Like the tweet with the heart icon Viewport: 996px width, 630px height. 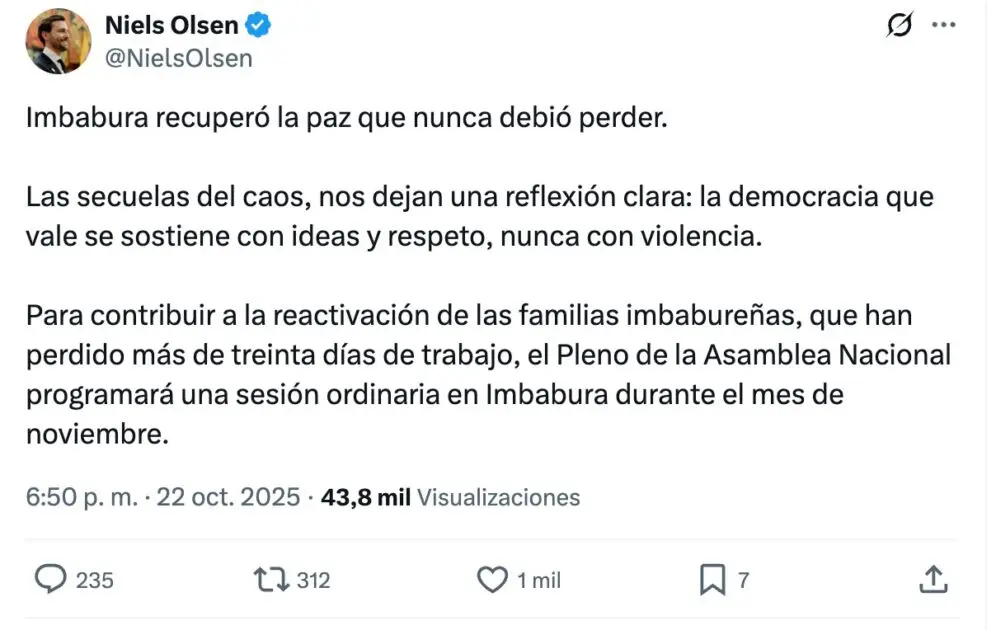(x=491, y=579)
